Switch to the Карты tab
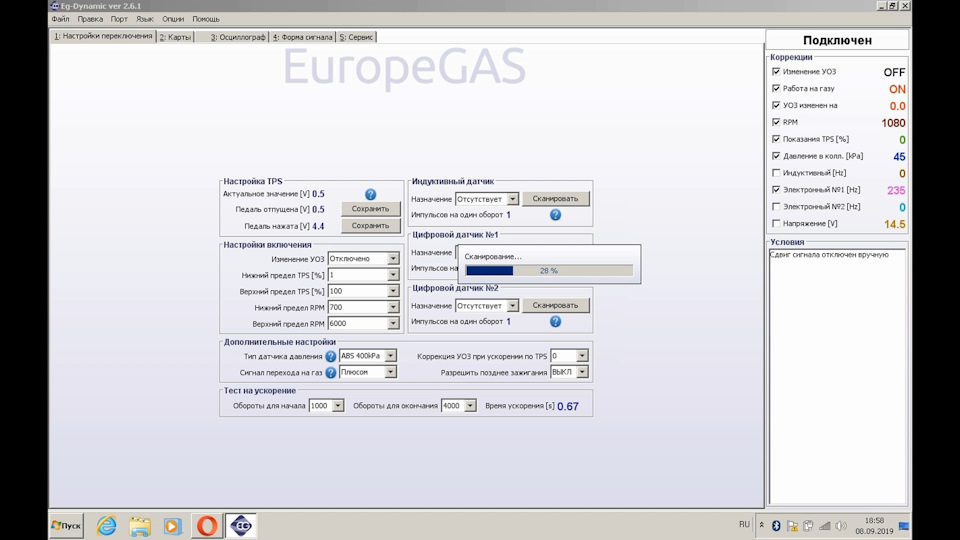Viewport: 960px width, 540px height. tap(175, 37)
